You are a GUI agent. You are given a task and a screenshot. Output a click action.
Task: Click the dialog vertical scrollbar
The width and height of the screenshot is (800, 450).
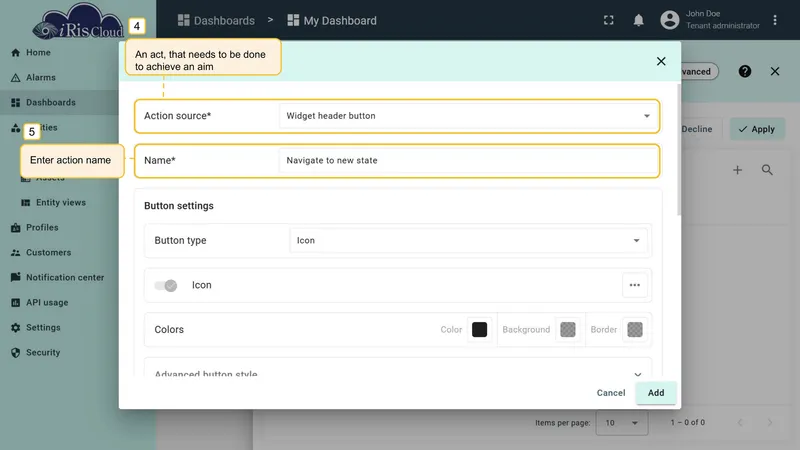click(678, 150)
